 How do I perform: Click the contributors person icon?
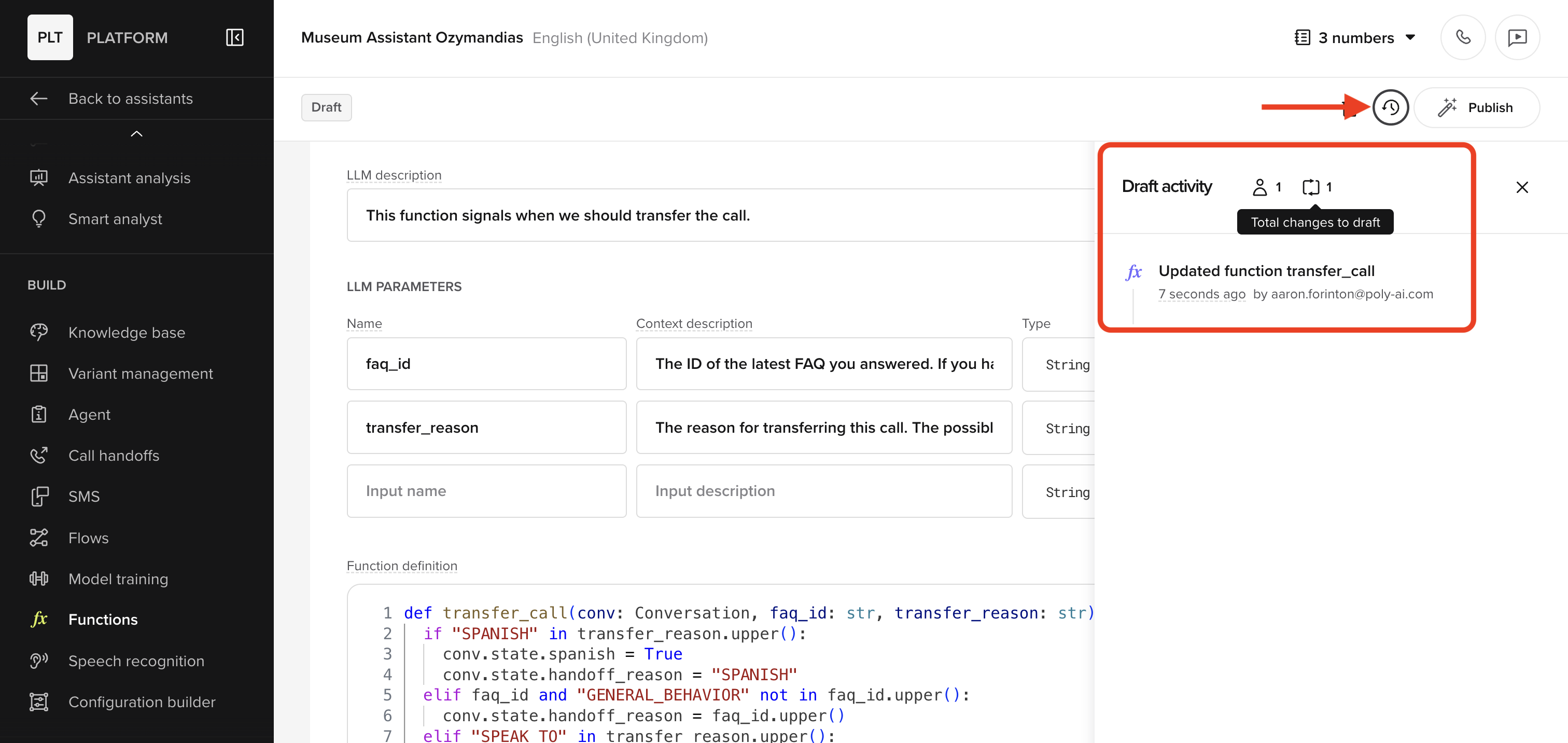coord(1259,187)
